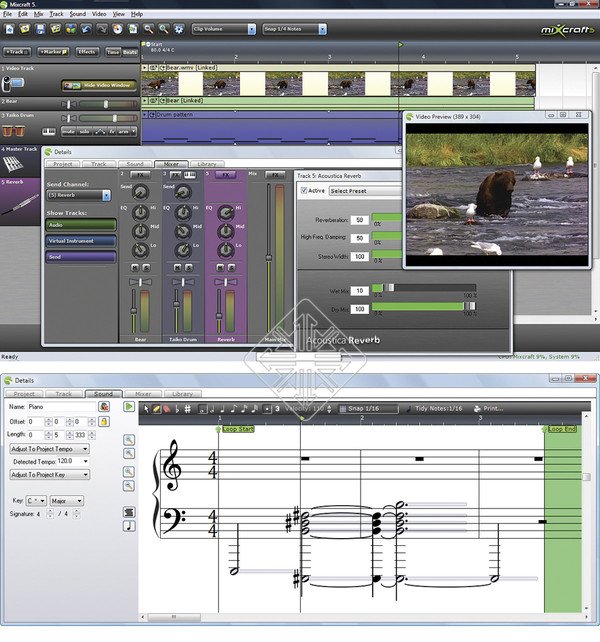Select the eraser tool in notation toolbar
Image resolution: width=600 pixels, height=642 pixels.
pos(166,408)
